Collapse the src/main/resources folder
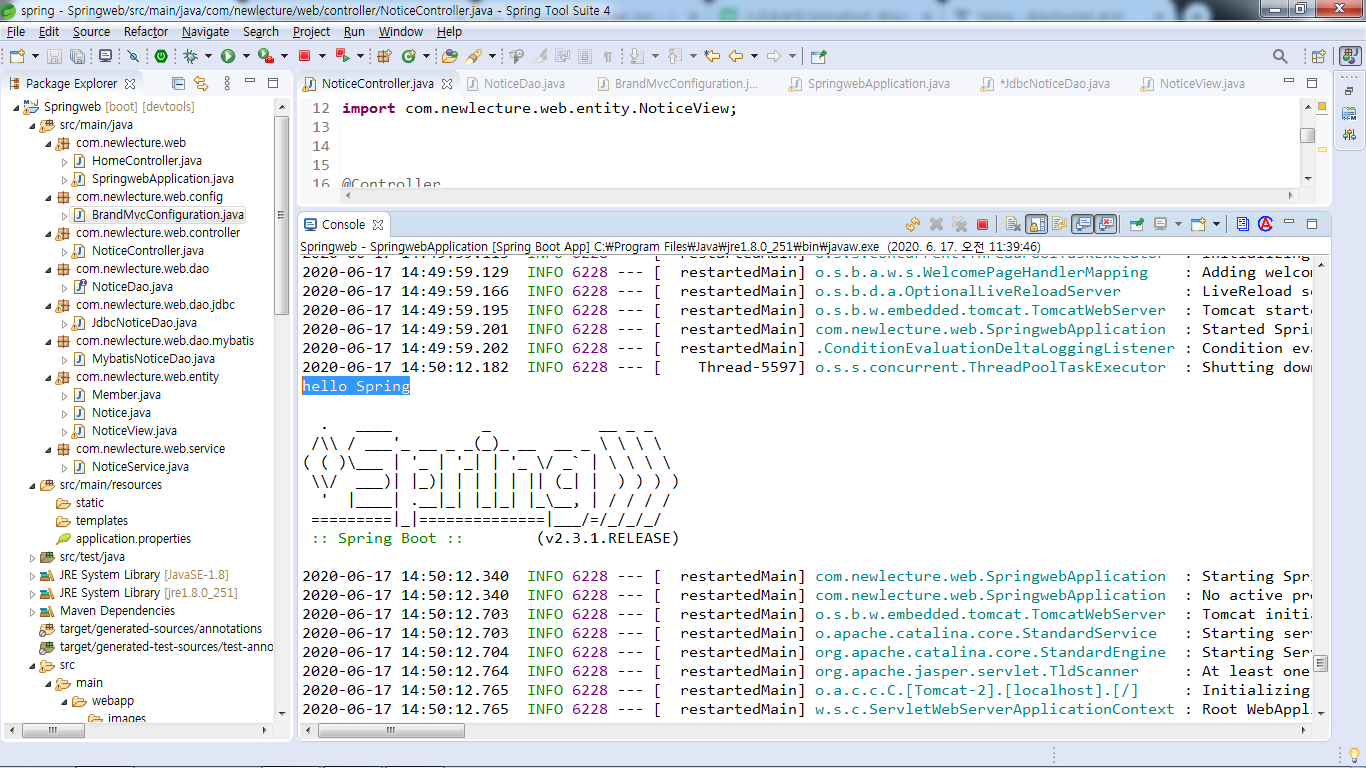Screen dimensions: 1366x768 pyautogui.click(x=32, y=485)
